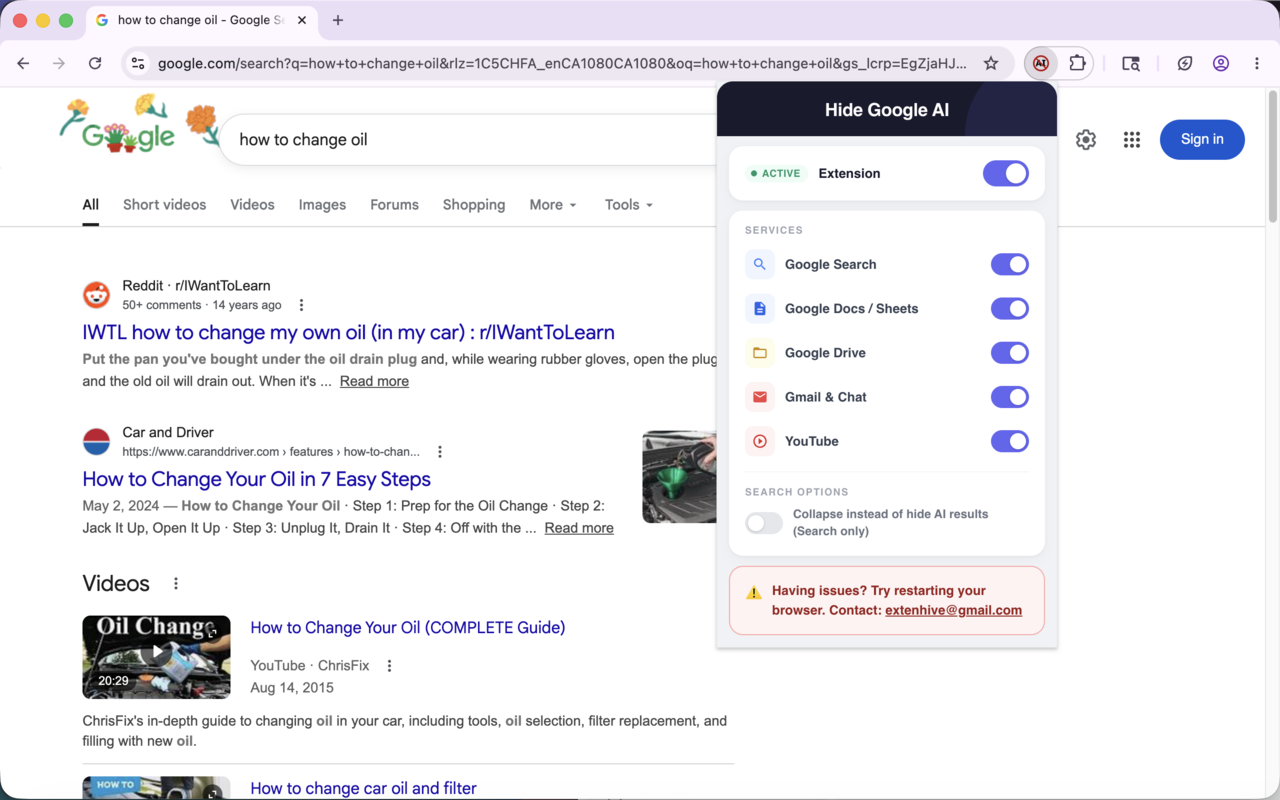Bookmark this page with the star icon
The width and height of the screenshot is (1280, 800).
(991, 63)
